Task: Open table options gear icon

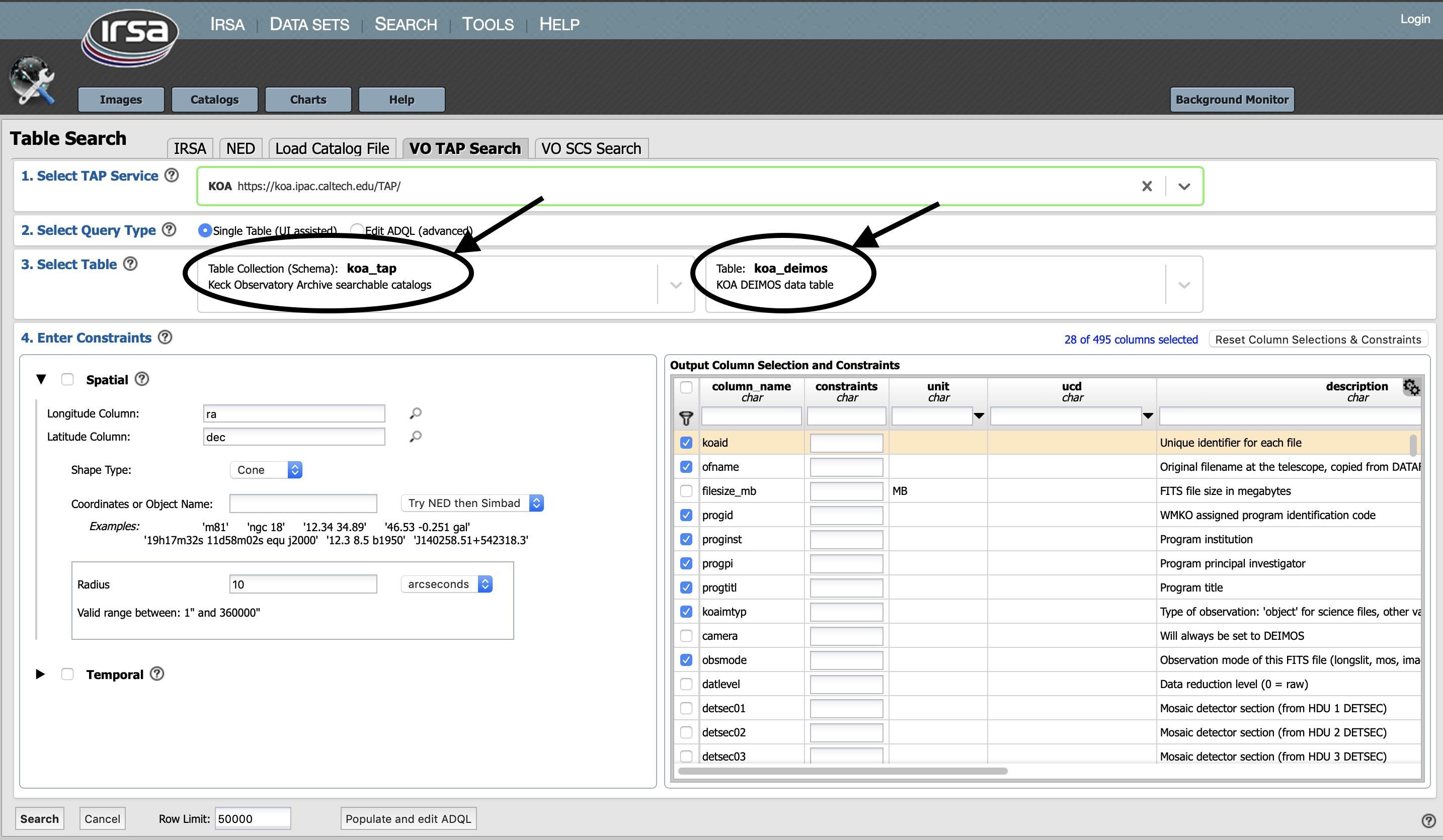Action: [1410, 388]
